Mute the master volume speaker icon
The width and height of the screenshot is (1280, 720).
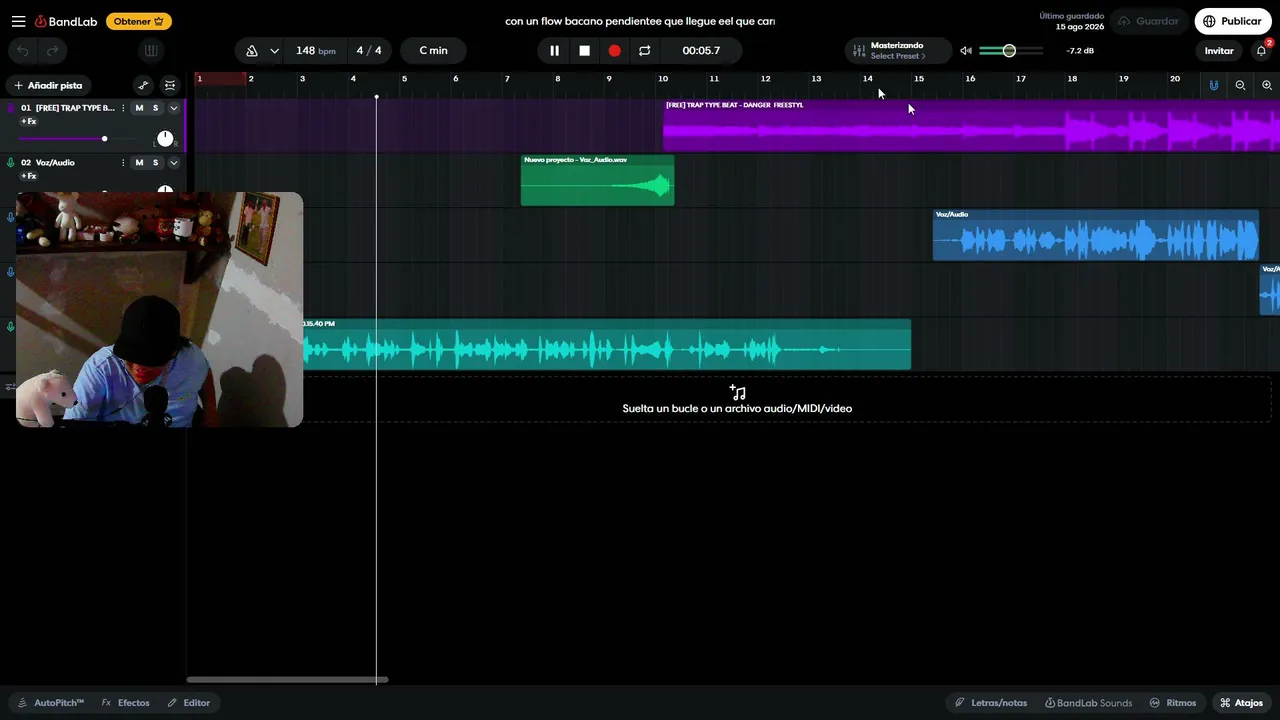[x=966, y=51]
